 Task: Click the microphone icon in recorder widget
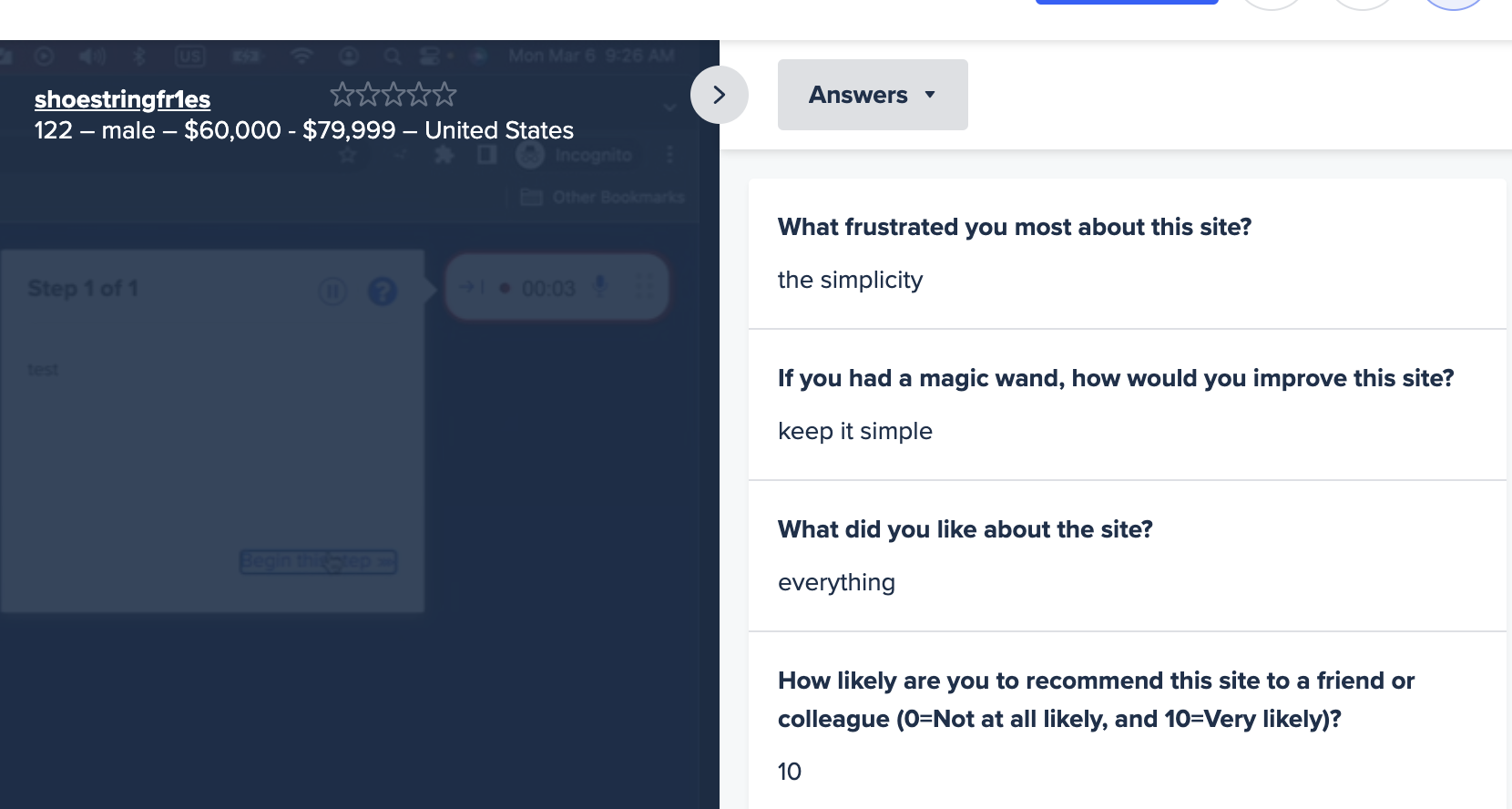[x=600, y=287]
